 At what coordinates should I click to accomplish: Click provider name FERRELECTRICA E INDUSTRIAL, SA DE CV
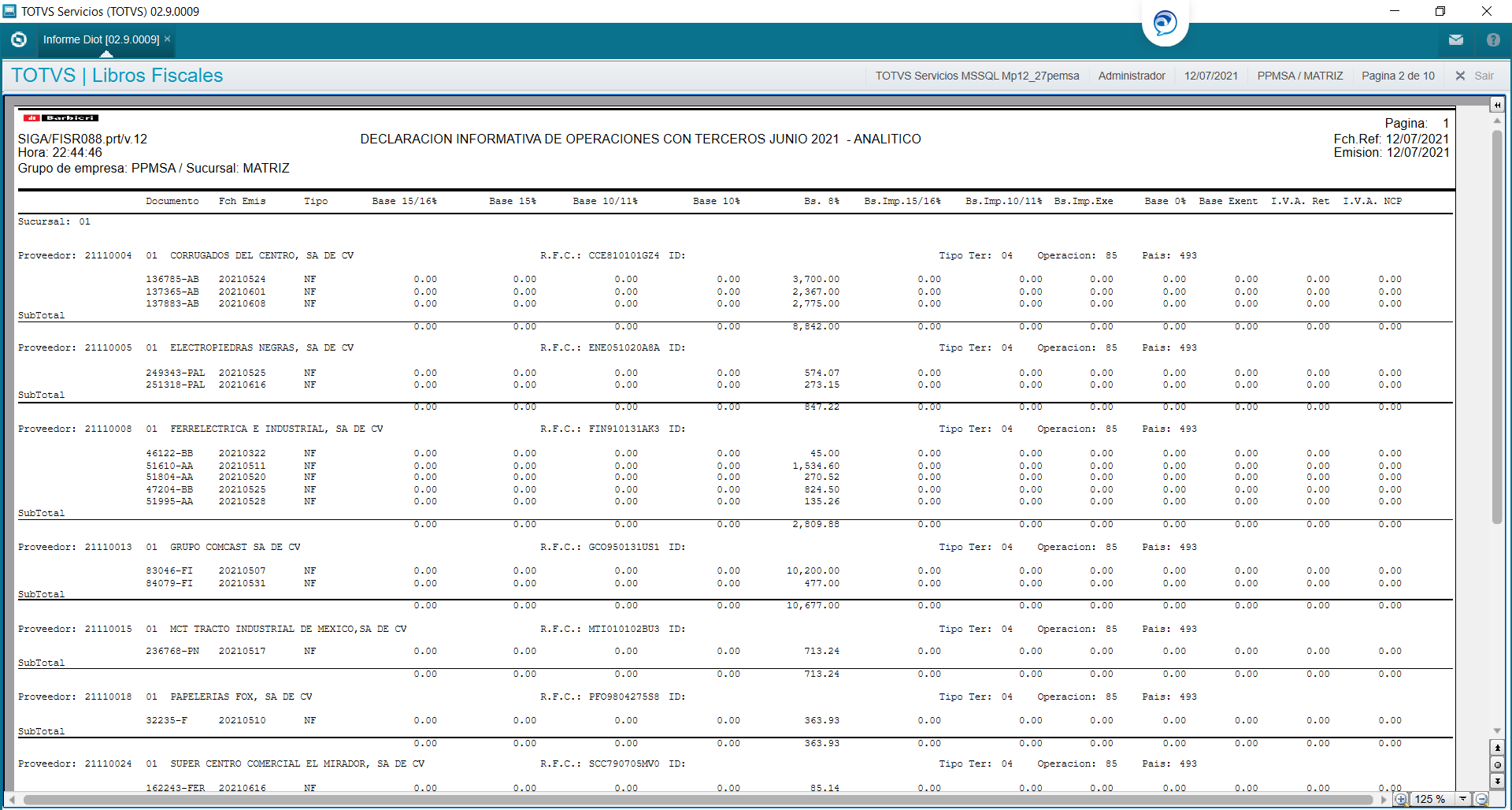277,429
